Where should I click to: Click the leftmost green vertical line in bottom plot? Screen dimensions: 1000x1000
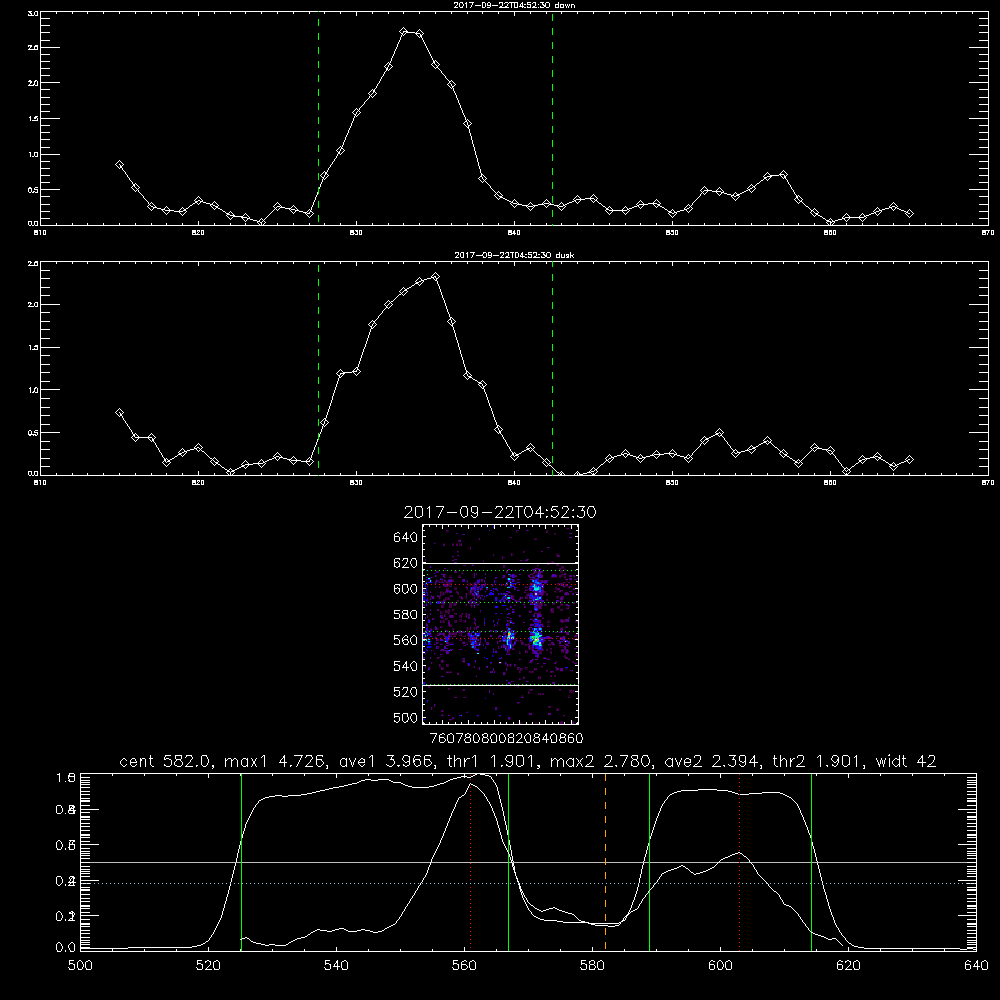pyautogui.click(x=241, y=861)
